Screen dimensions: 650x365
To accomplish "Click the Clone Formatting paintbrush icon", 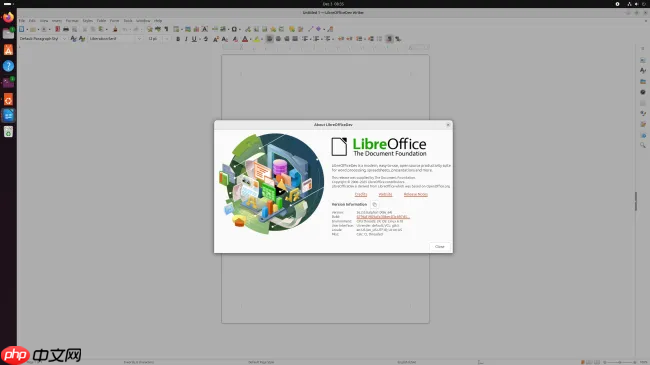I will pos(115,29).
